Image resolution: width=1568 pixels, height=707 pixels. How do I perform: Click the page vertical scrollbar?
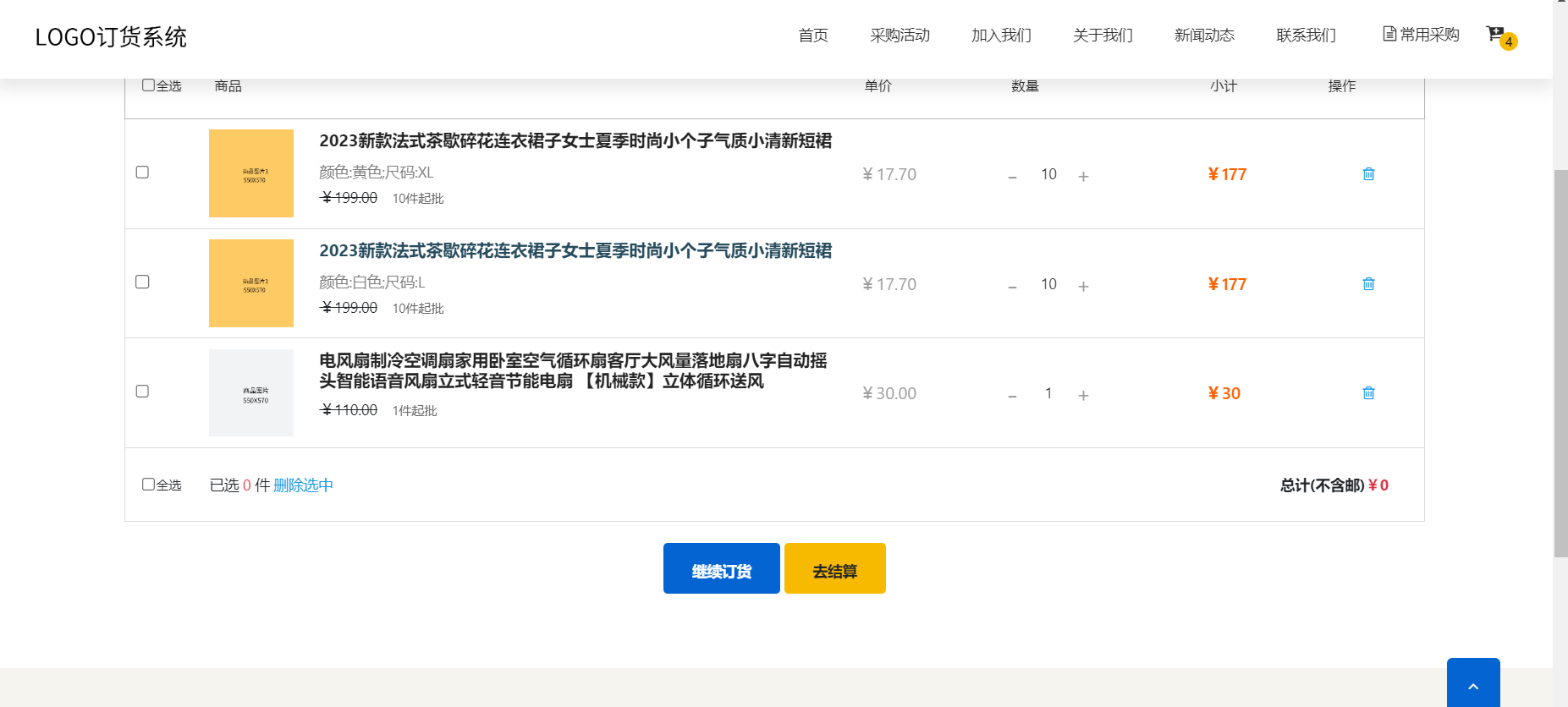coord(1560,364)
